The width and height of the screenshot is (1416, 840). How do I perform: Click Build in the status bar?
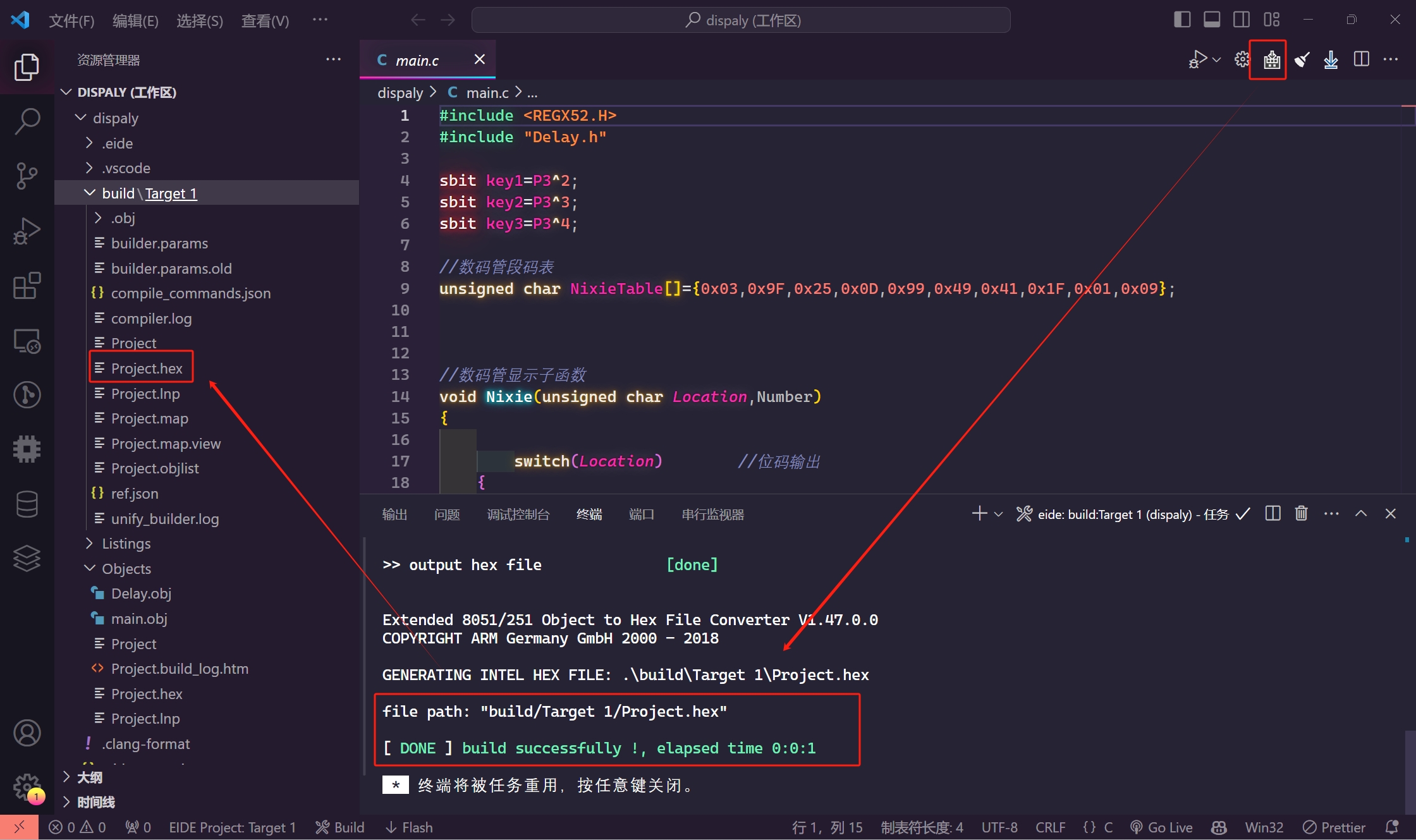tap(340, 827)
